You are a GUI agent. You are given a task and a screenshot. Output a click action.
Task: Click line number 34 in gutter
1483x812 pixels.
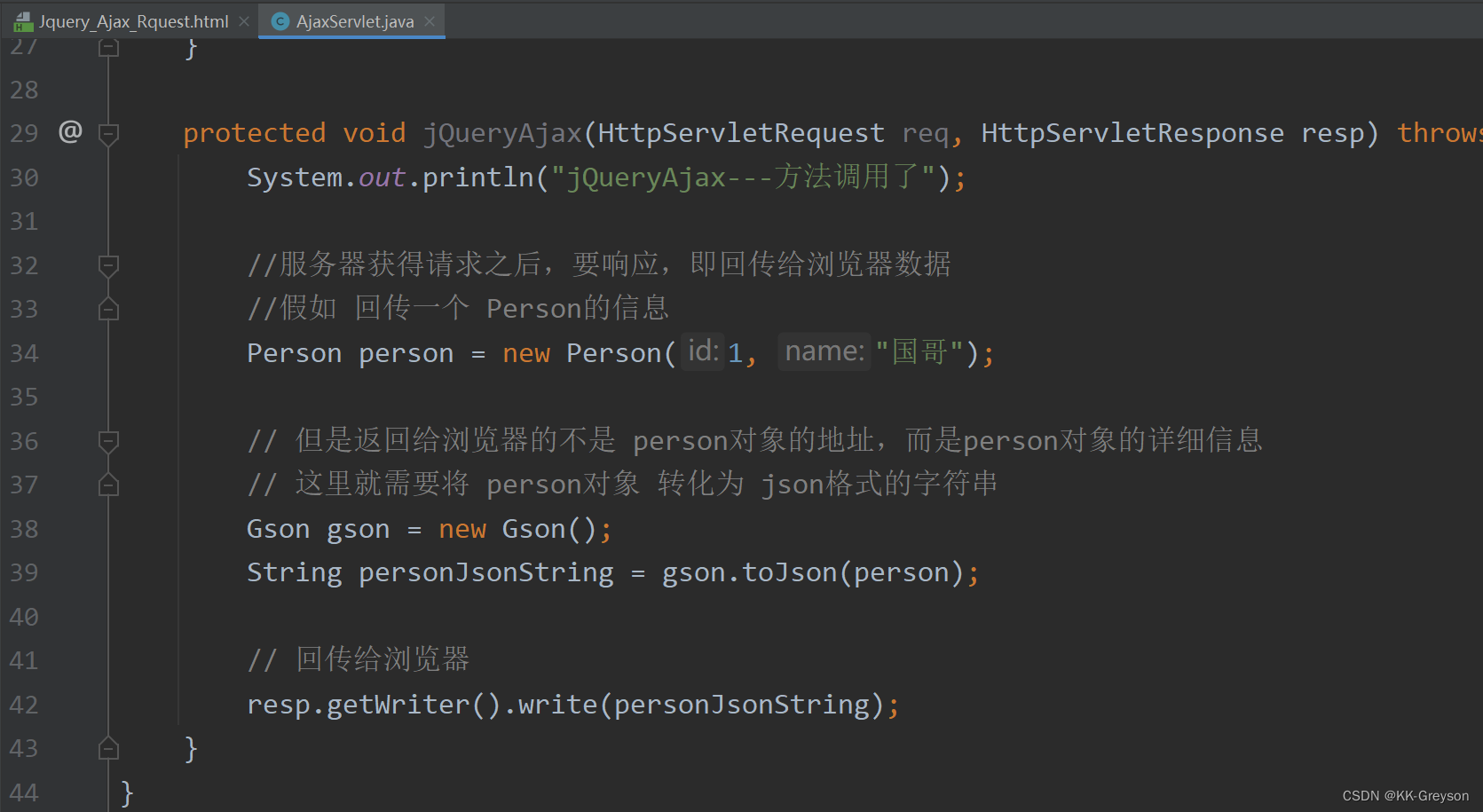click(x=24, y=353)
